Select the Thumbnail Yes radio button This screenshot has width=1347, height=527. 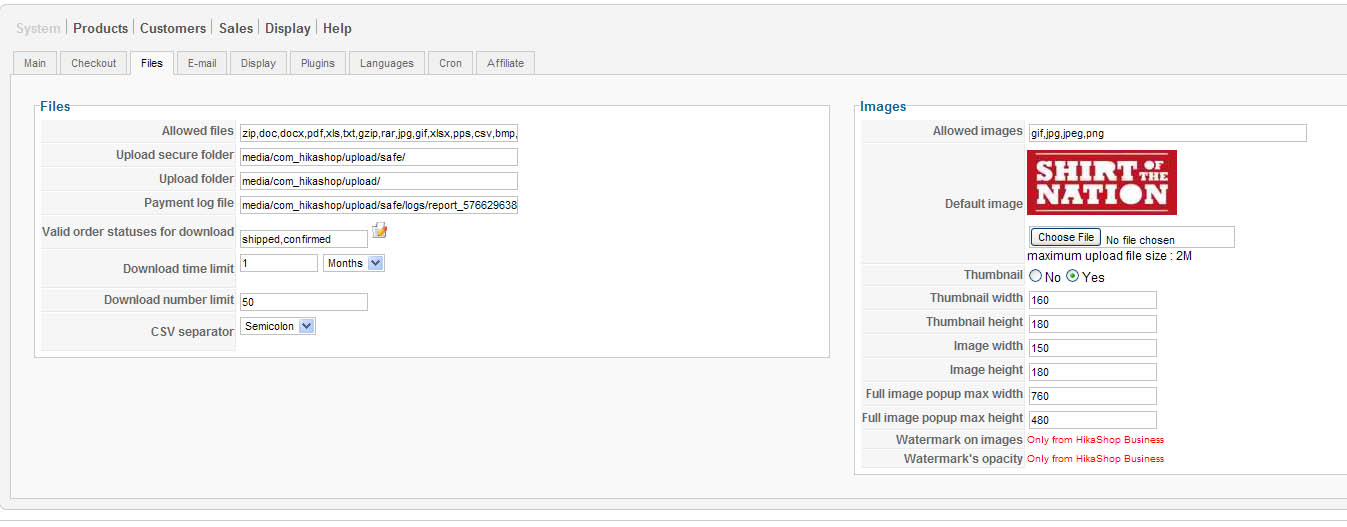pos(1073,276)
